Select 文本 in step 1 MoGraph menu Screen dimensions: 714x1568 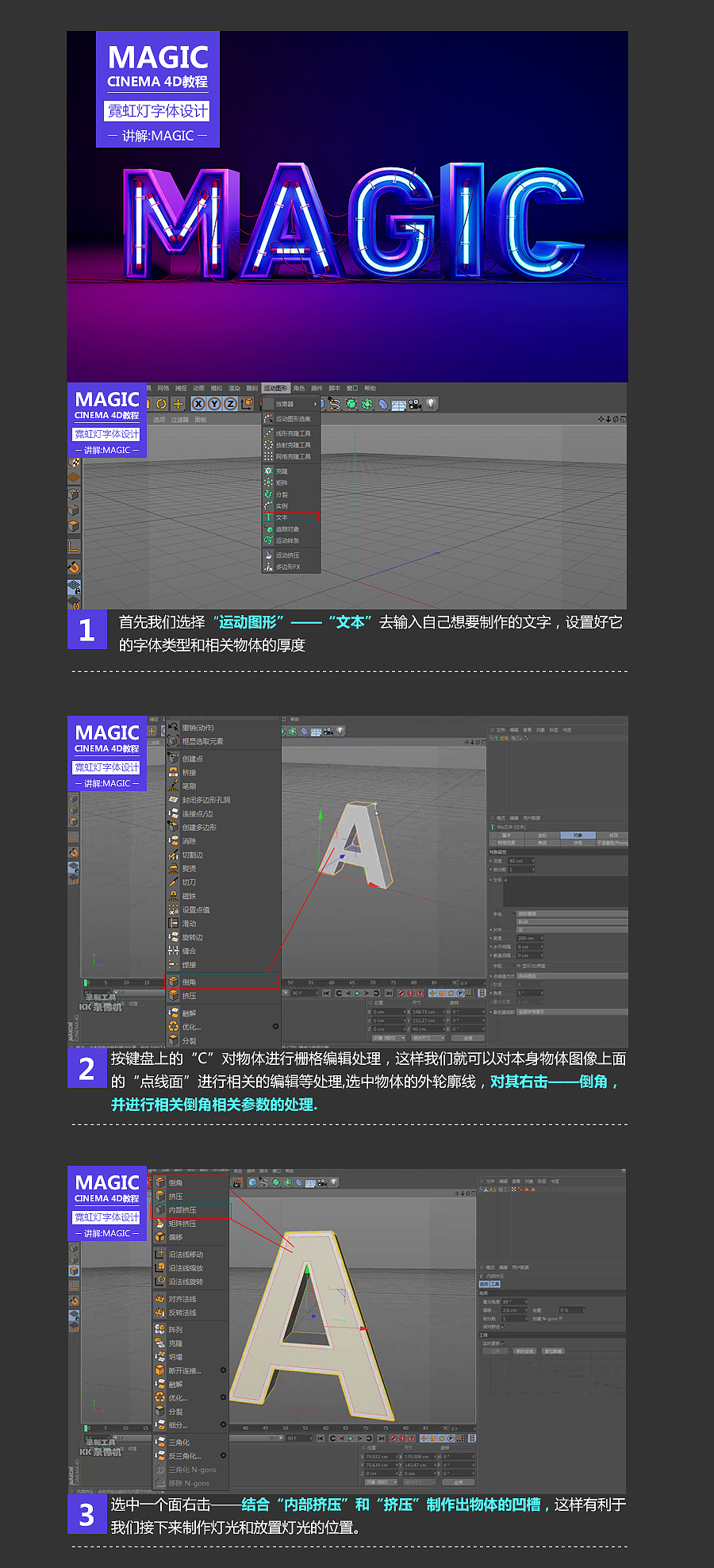pyautogui.click(x=291, y=517)
